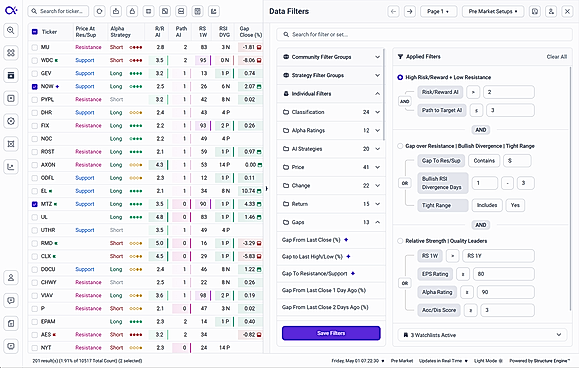
Task: Click the export tray toolbar icon
Action: click(116, 11)
